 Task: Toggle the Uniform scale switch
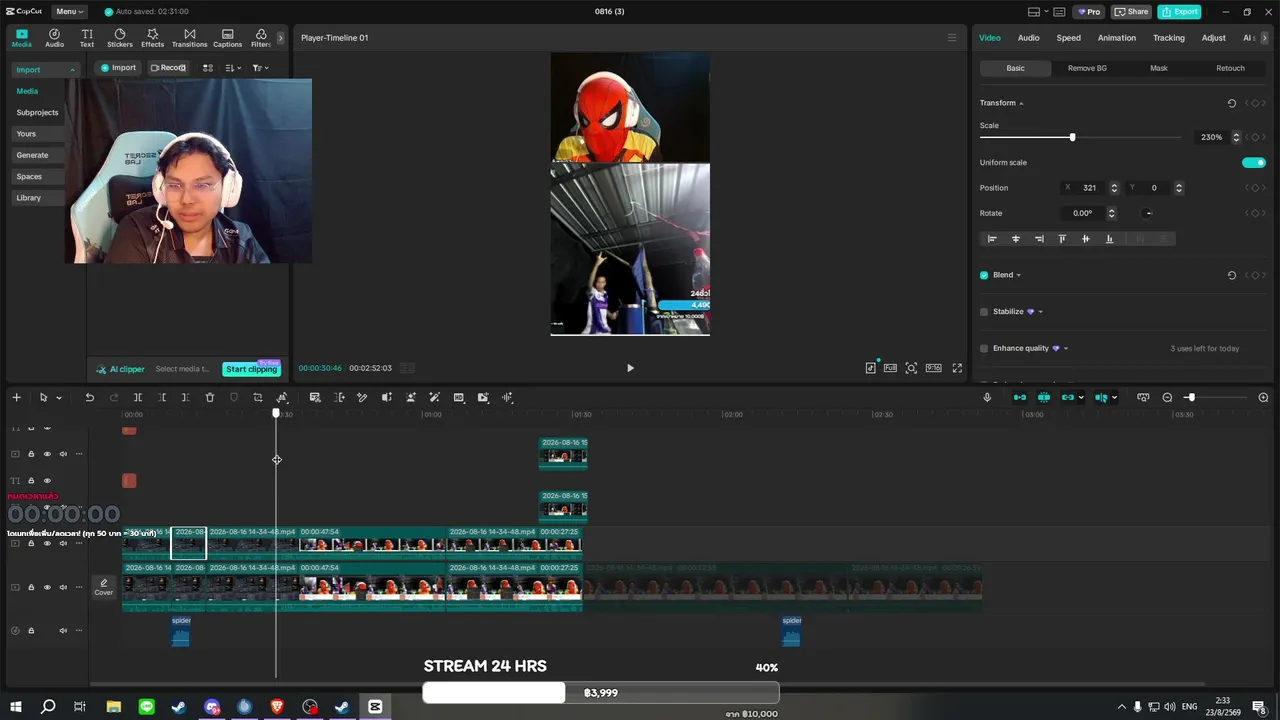pyautogui.click(x=1254, y=163)
